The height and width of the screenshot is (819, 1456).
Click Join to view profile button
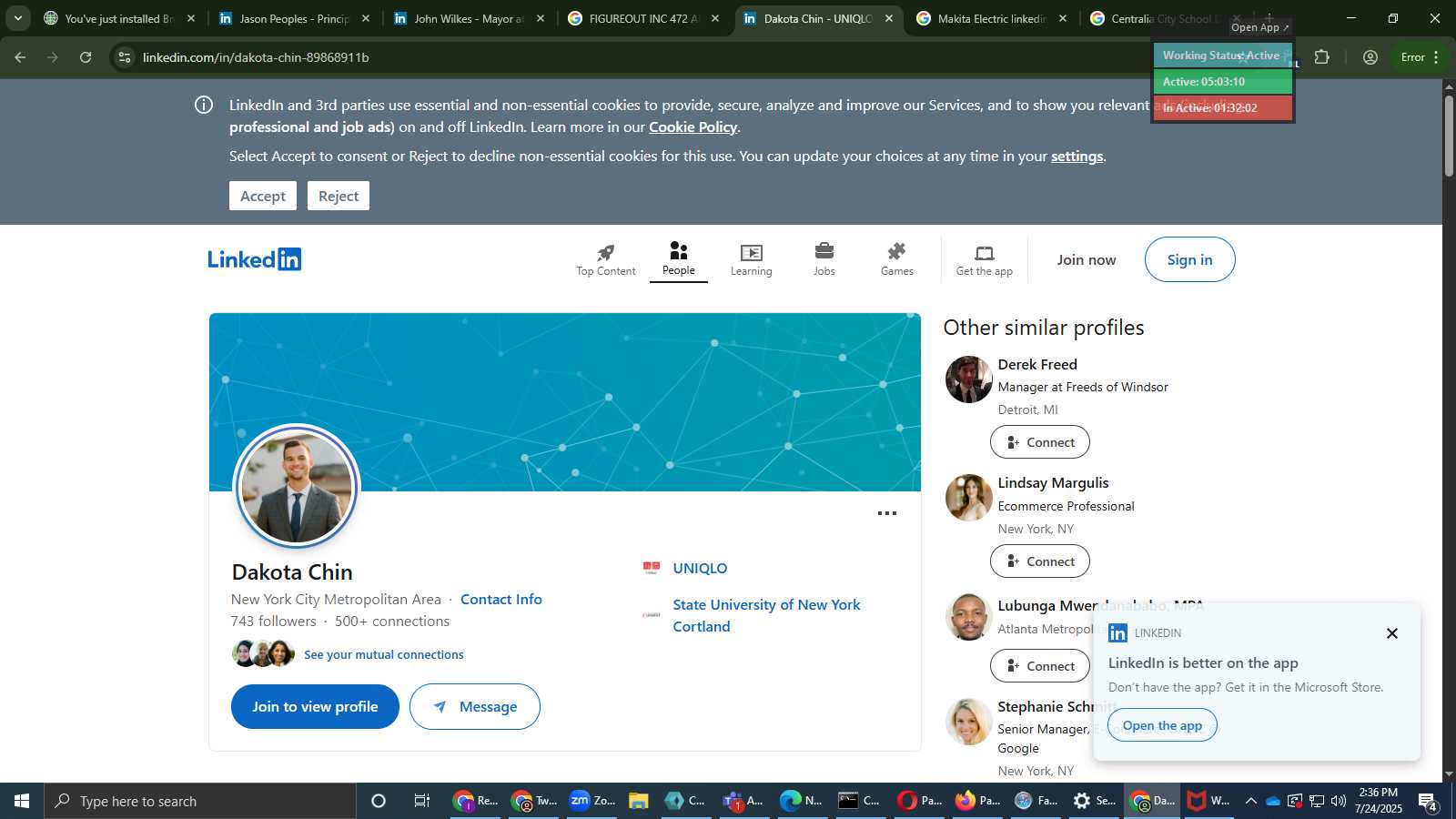pyautogui.click(x=315, y=706)
